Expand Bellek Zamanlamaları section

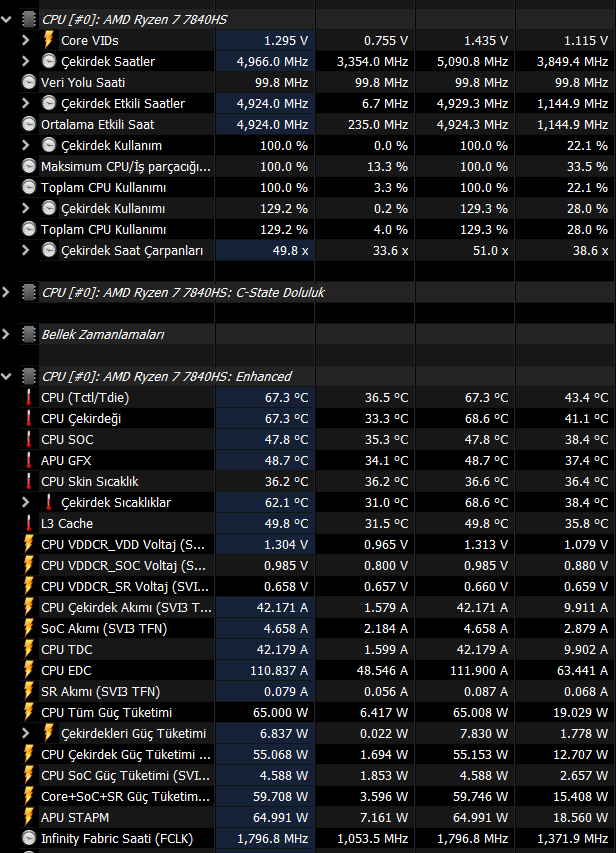coord(6,334)
